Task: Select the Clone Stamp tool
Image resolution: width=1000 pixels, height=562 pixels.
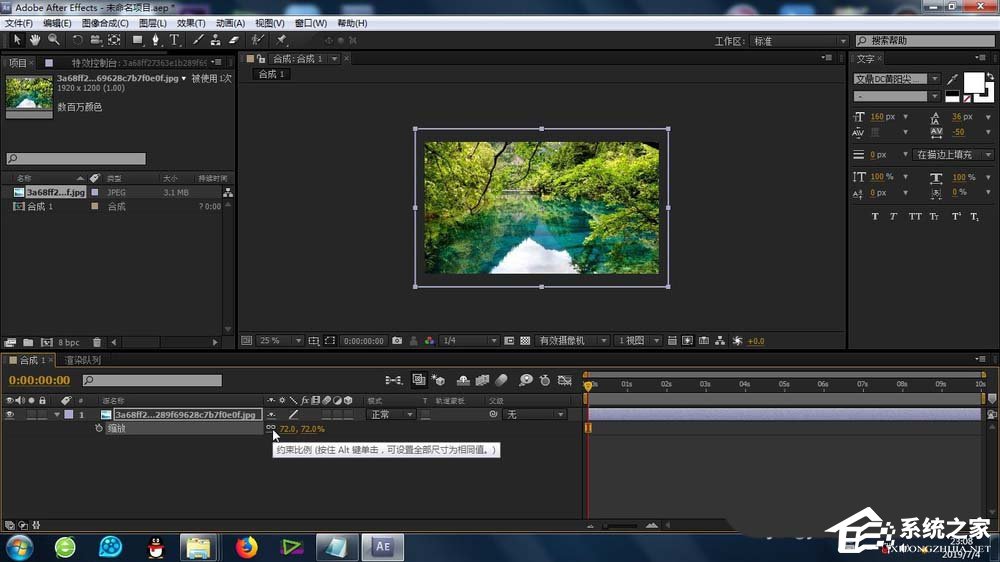Action: pos(215,40)
